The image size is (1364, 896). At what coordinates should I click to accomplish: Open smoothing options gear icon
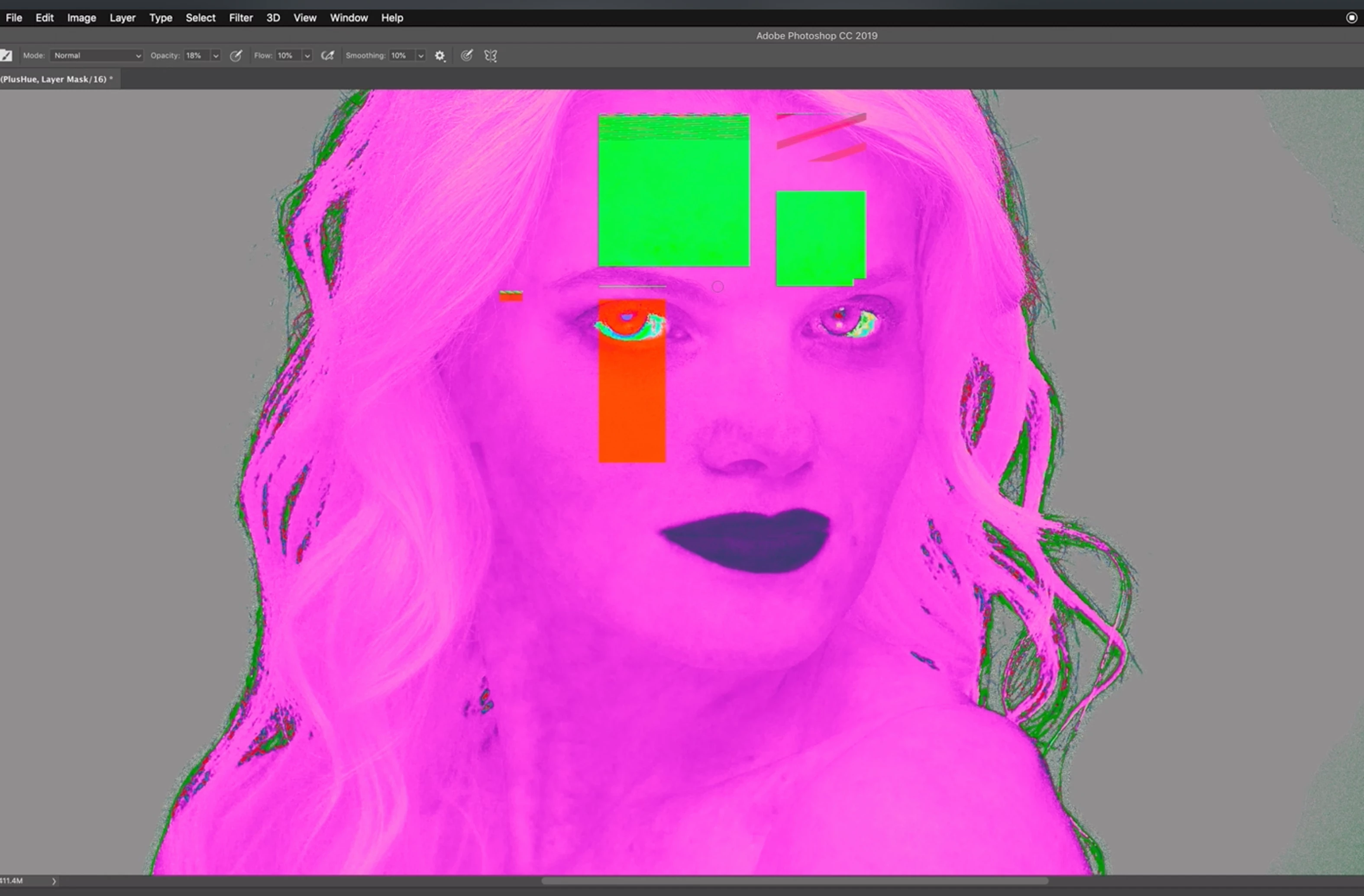[440, 55]
